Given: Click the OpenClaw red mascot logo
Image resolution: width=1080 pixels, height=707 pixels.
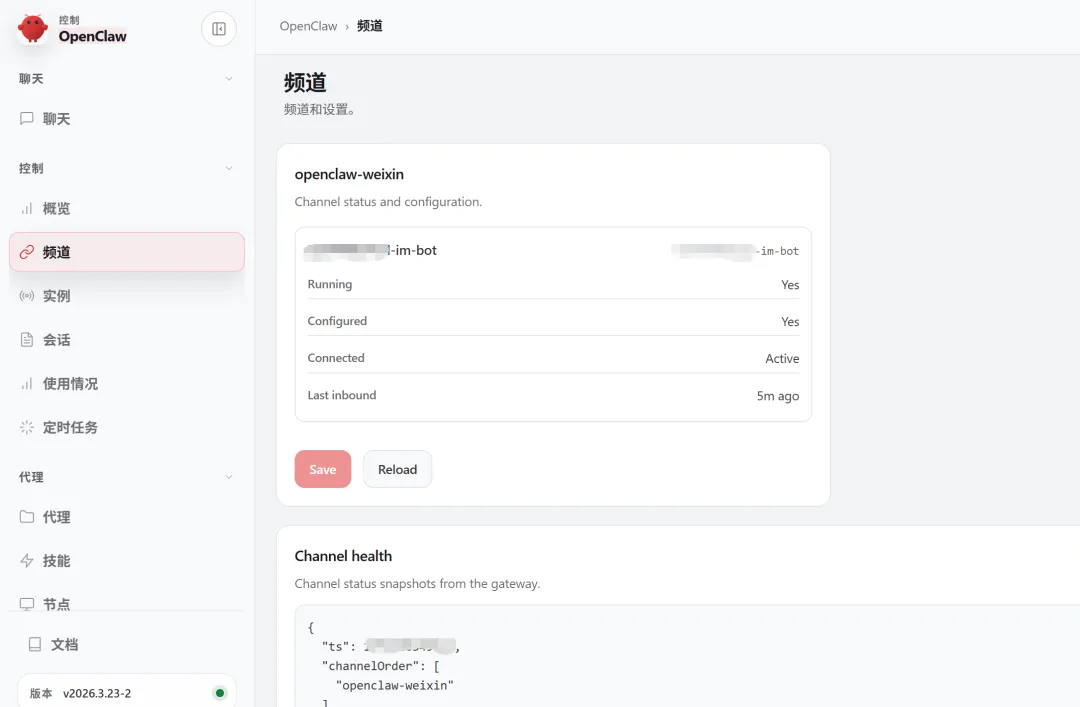Looking at the screenshot, I should pos(32,29).
